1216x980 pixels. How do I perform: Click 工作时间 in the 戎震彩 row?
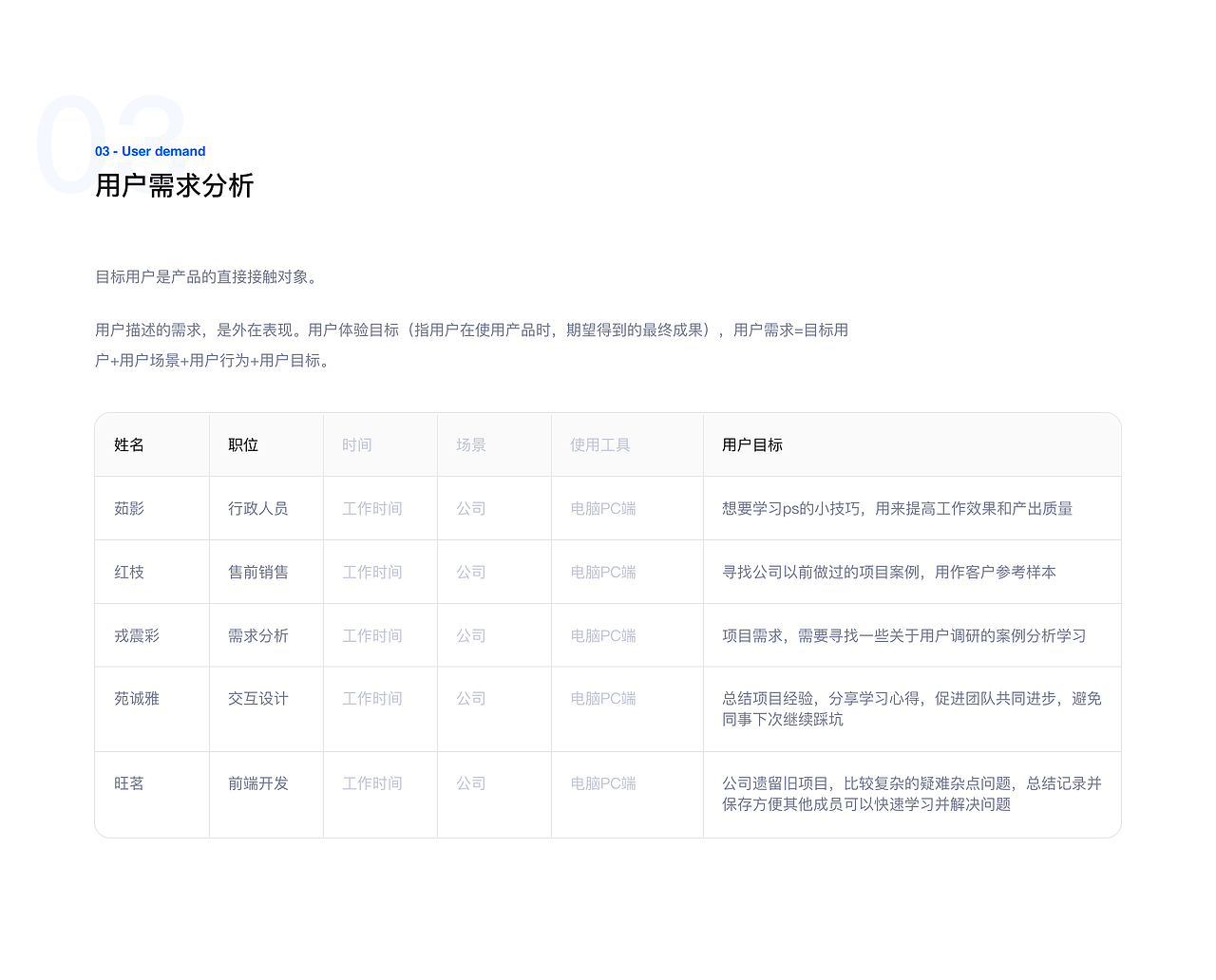coord(372,636)
